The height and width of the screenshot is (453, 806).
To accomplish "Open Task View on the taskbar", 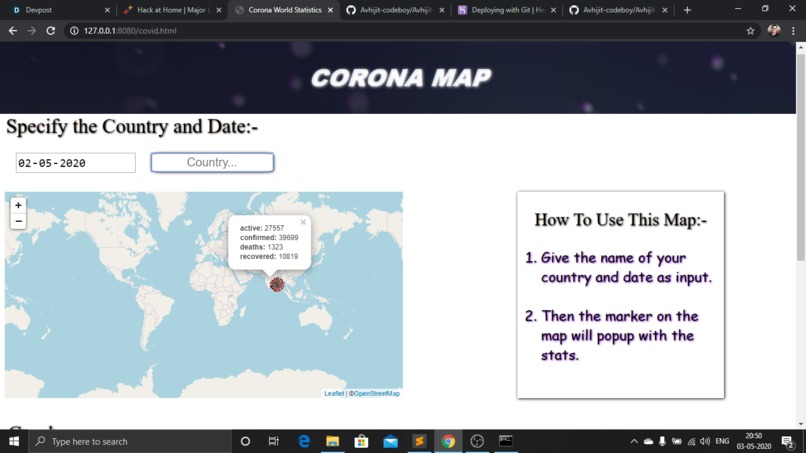I will tap(273, 441).
